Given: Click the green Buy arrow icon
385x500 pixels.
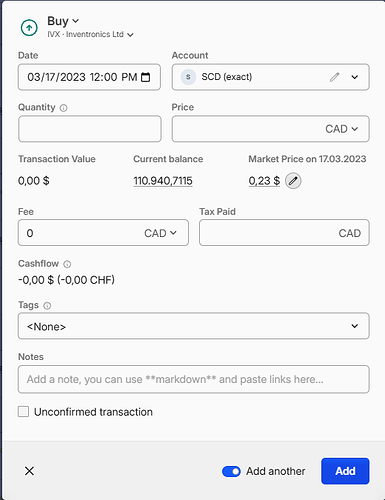Looking at the screenshot, I should pos(29,28).
